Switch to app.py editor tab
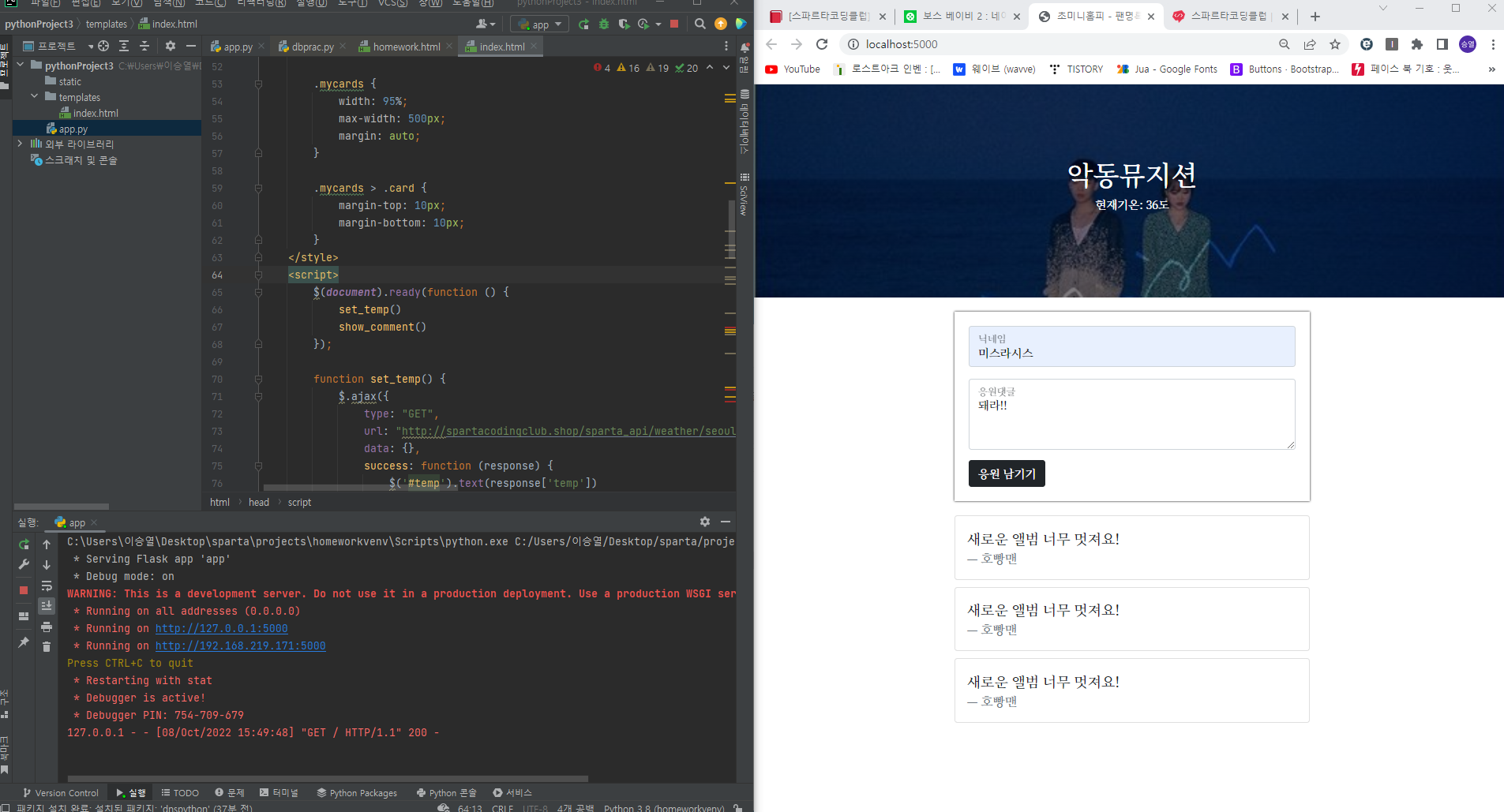Screen dimensions: 1504x812 coord(238,47)
